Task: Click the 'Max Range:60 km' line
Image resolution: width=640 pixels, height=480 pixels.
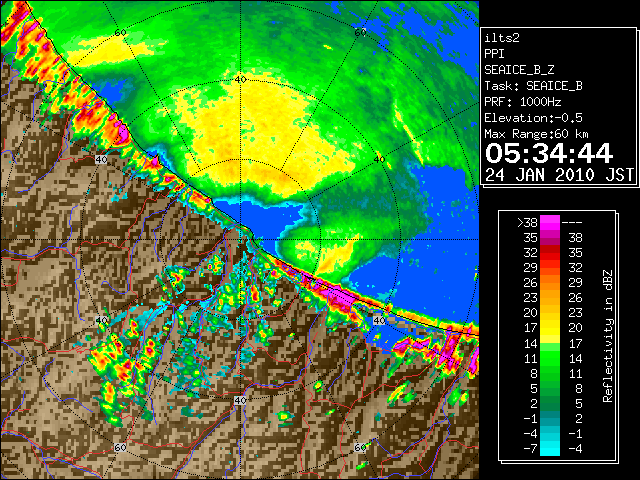Action: click(536, 134)
